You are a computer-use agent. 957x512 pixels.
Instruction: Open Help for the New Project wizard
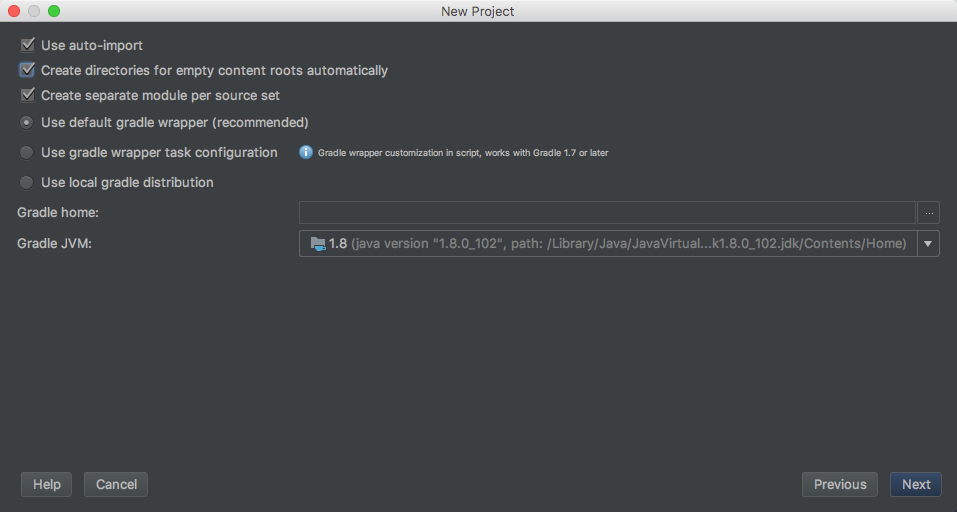46,485
